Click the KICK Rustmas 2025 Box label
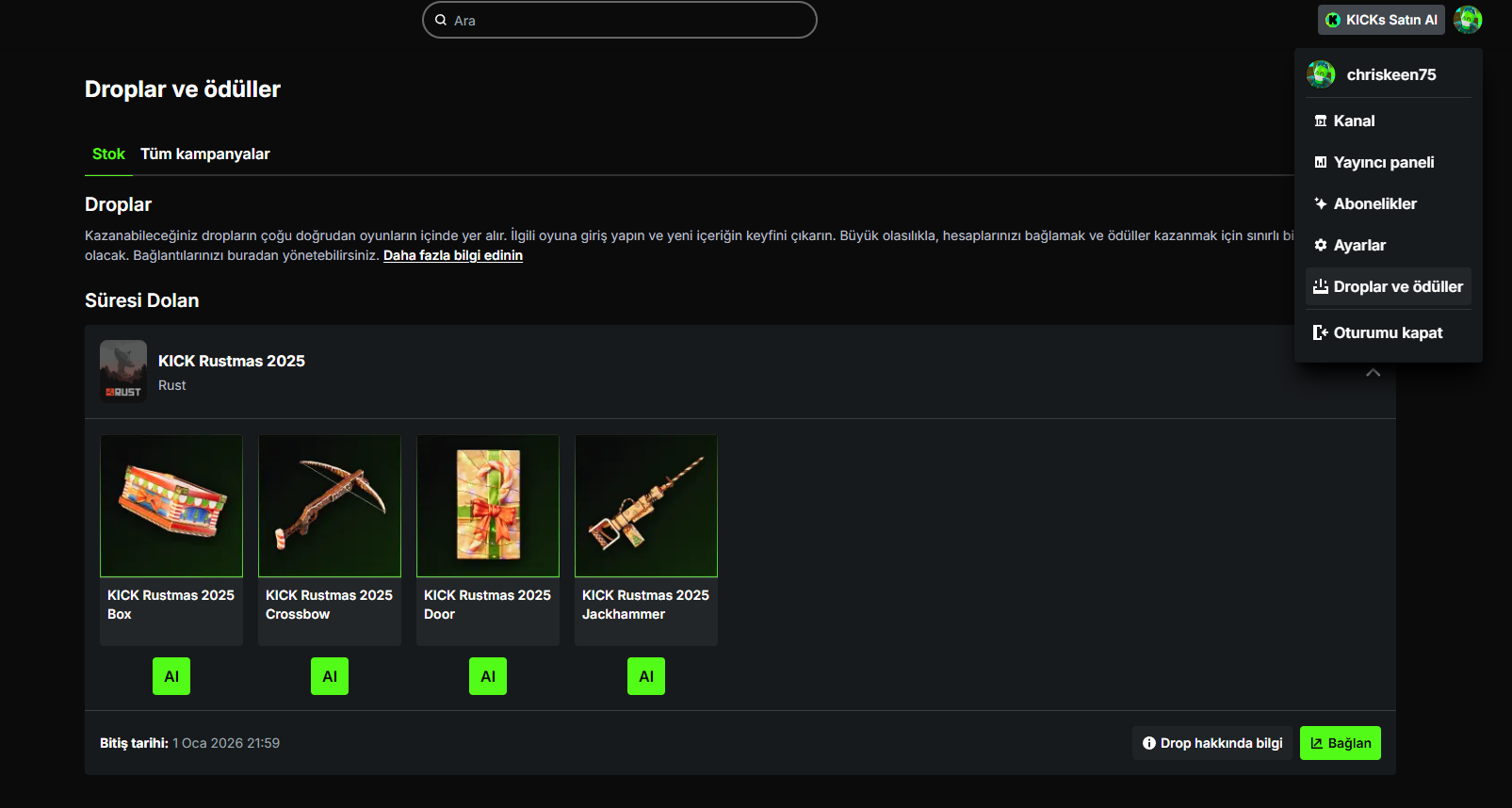Image resolution: width=1512 pixels, height=808 pixels. [x=171, y=605]
